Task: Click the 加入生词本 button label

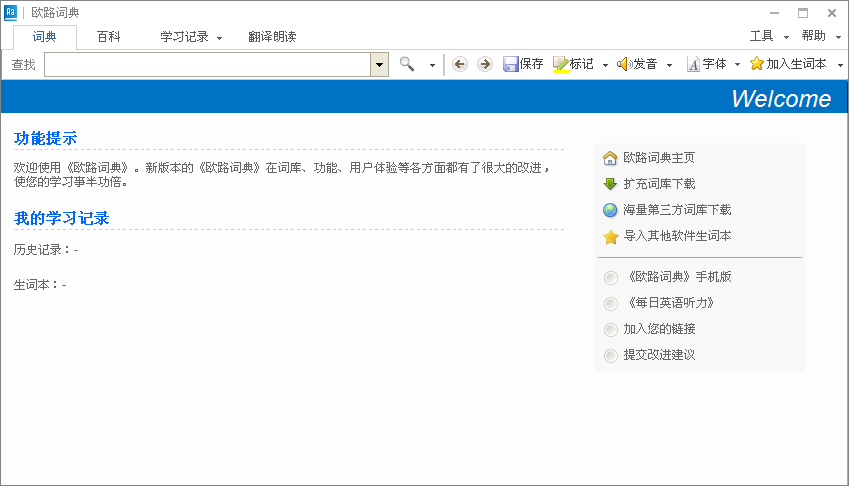Action: pos(796,64)
